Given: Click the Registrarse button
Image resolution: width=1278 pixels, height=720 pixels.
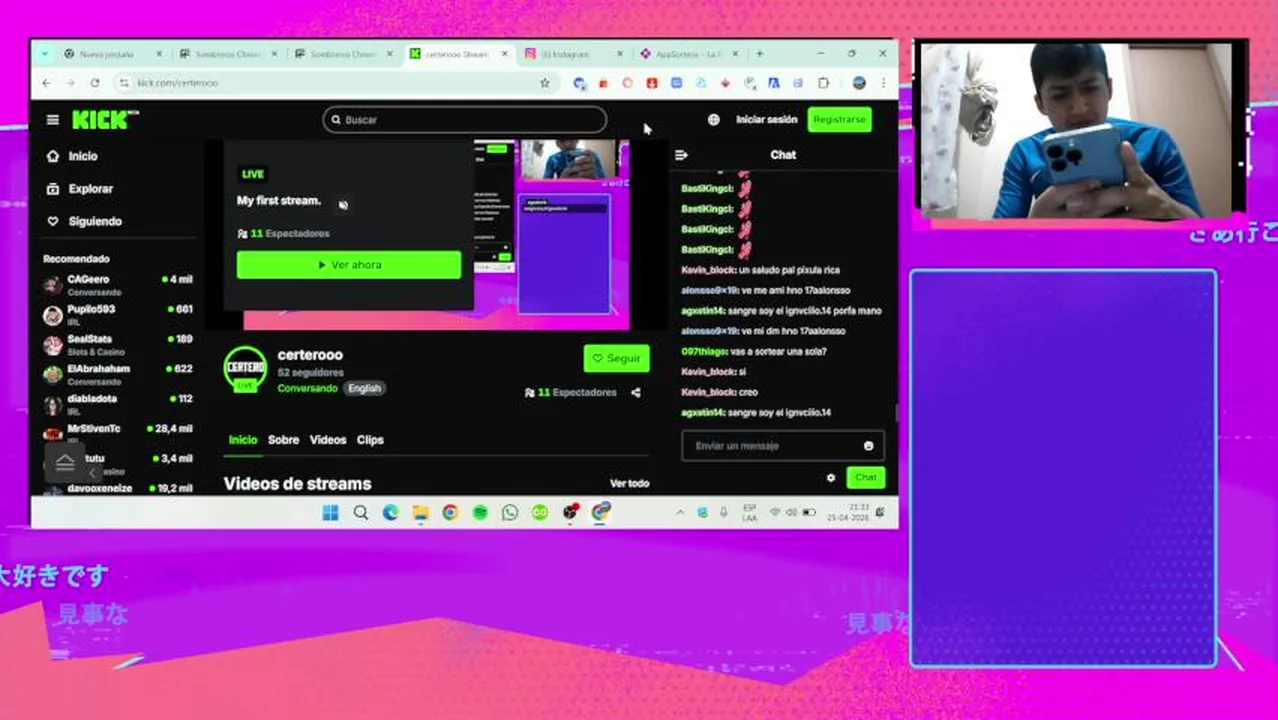Looking at the screenshot, I should pos(839,119).
